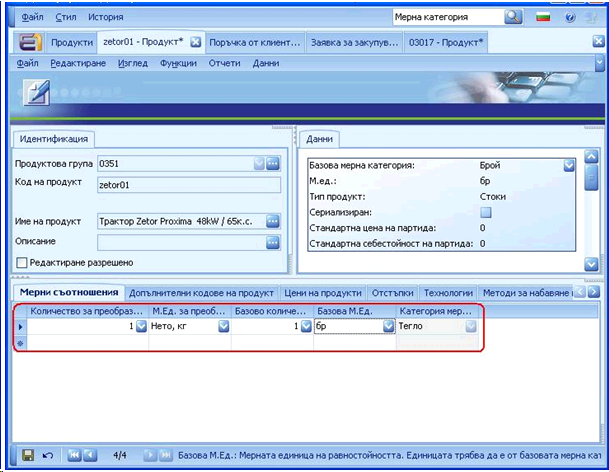This screenshot has height=472, width=609.
Task: Click the search magnifier icon
Action: 513,17
